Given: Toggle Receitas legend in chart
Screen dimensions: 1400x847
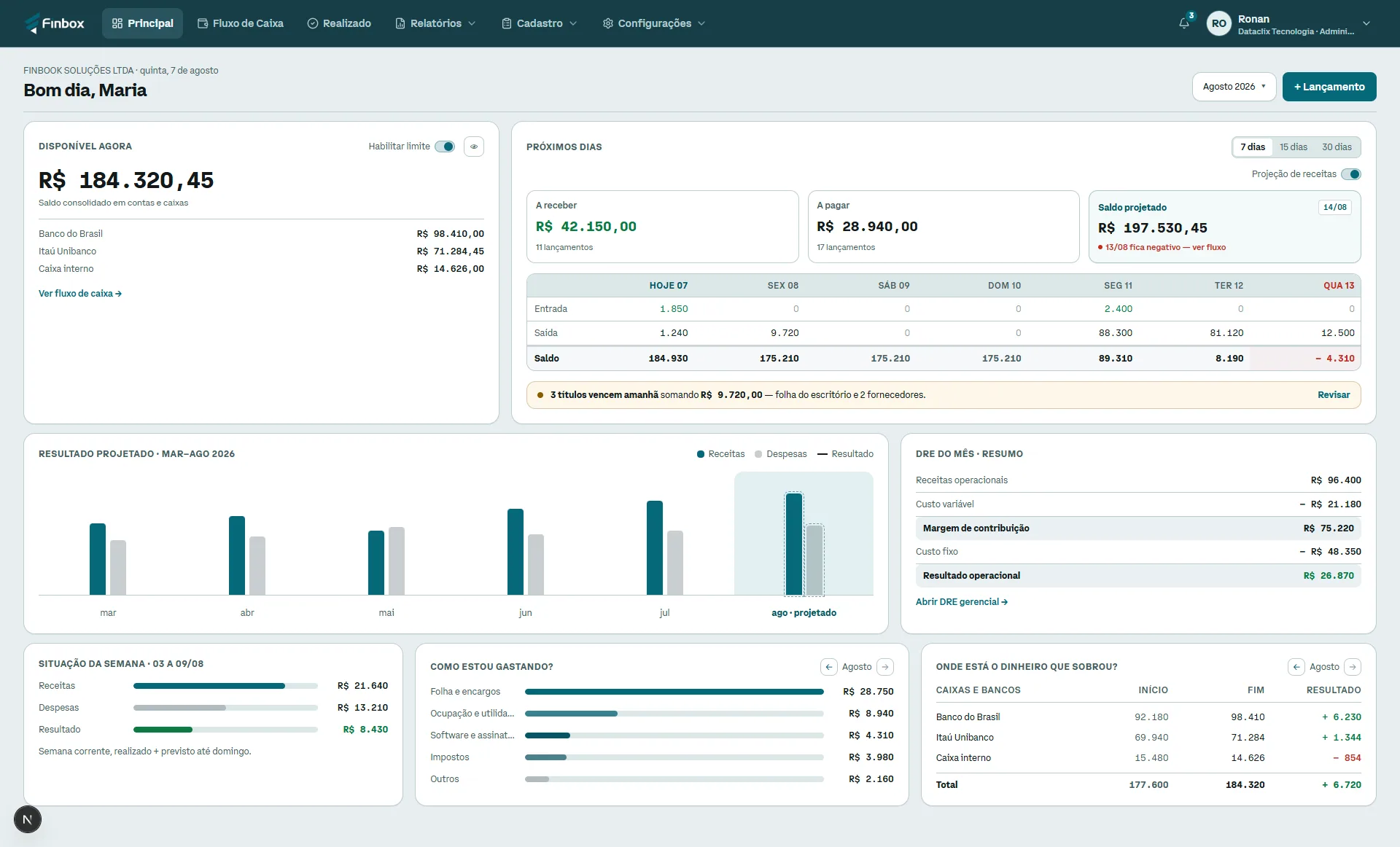Looking at the screenshot, I should (721, 454).
